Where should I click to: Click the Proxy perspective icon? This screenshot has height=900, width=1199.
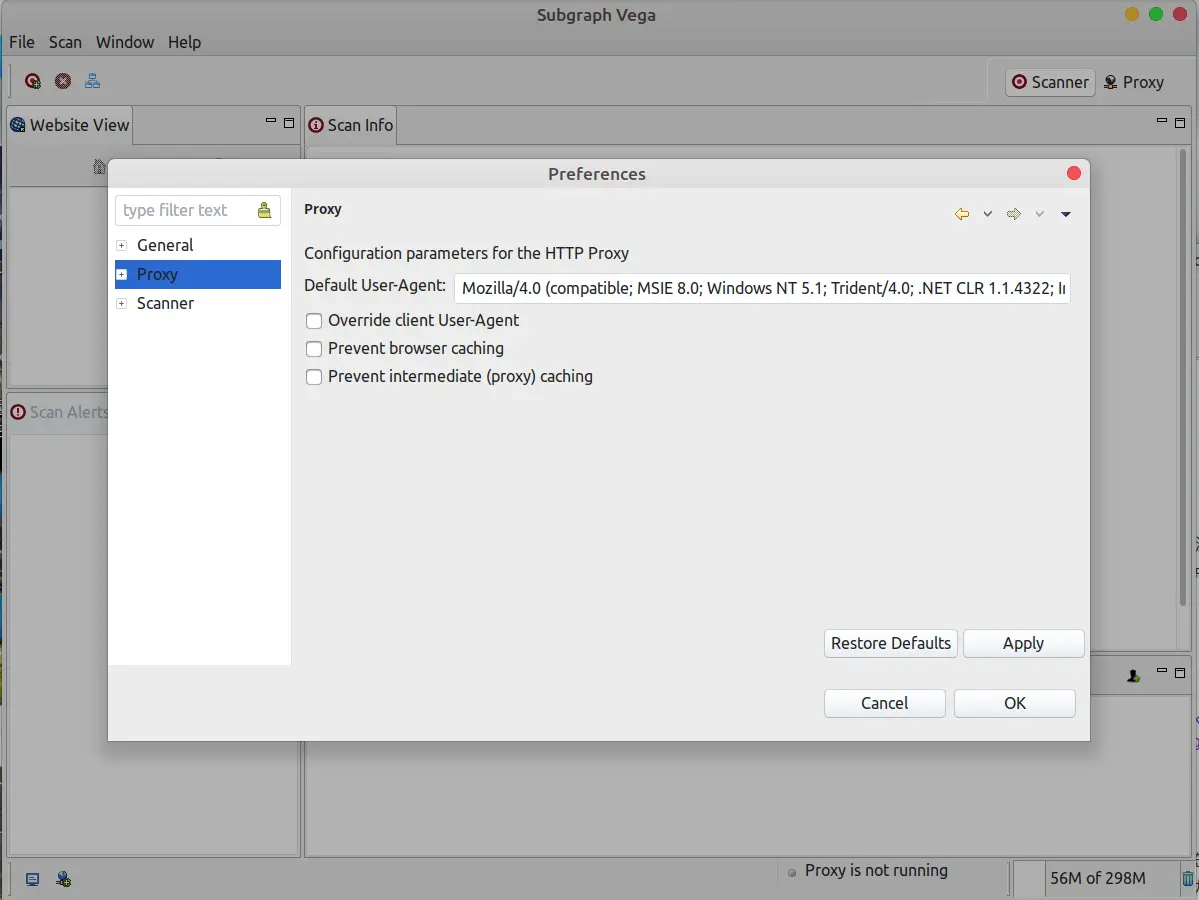coord(1110,82)
